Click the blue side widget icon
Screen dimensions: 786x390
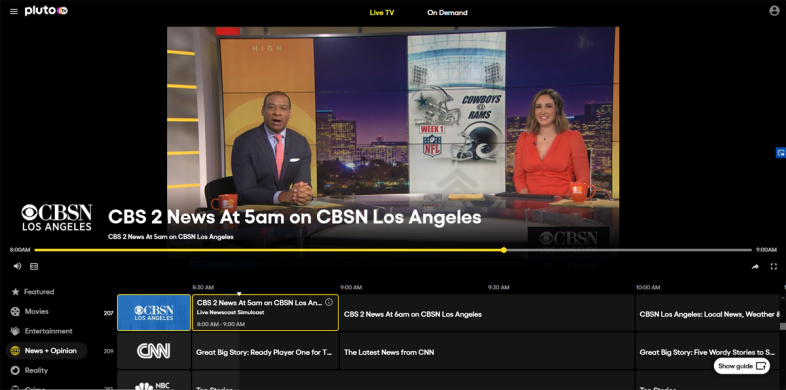(x=780, y=153)
